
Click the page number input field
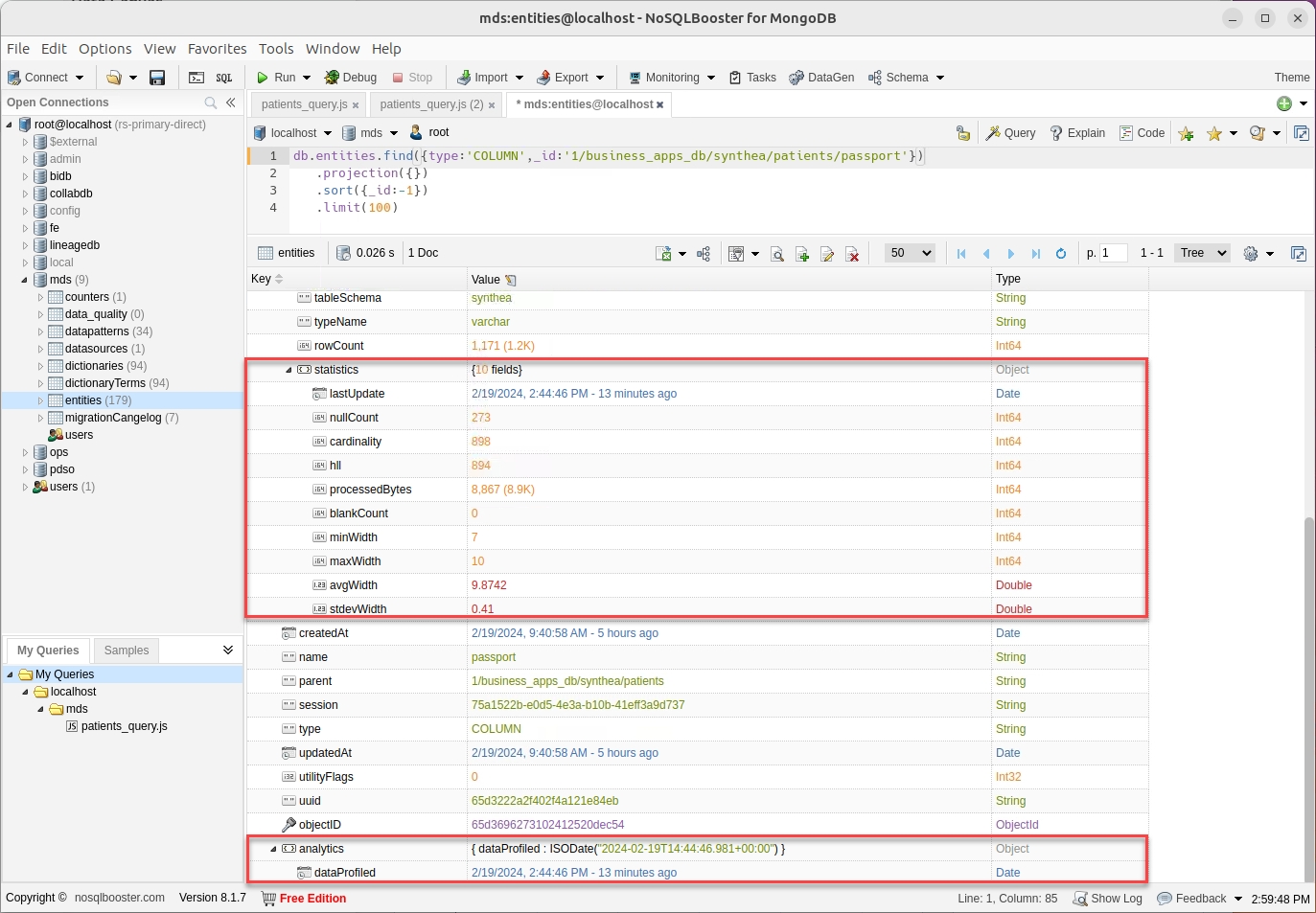click(1112, 253)
